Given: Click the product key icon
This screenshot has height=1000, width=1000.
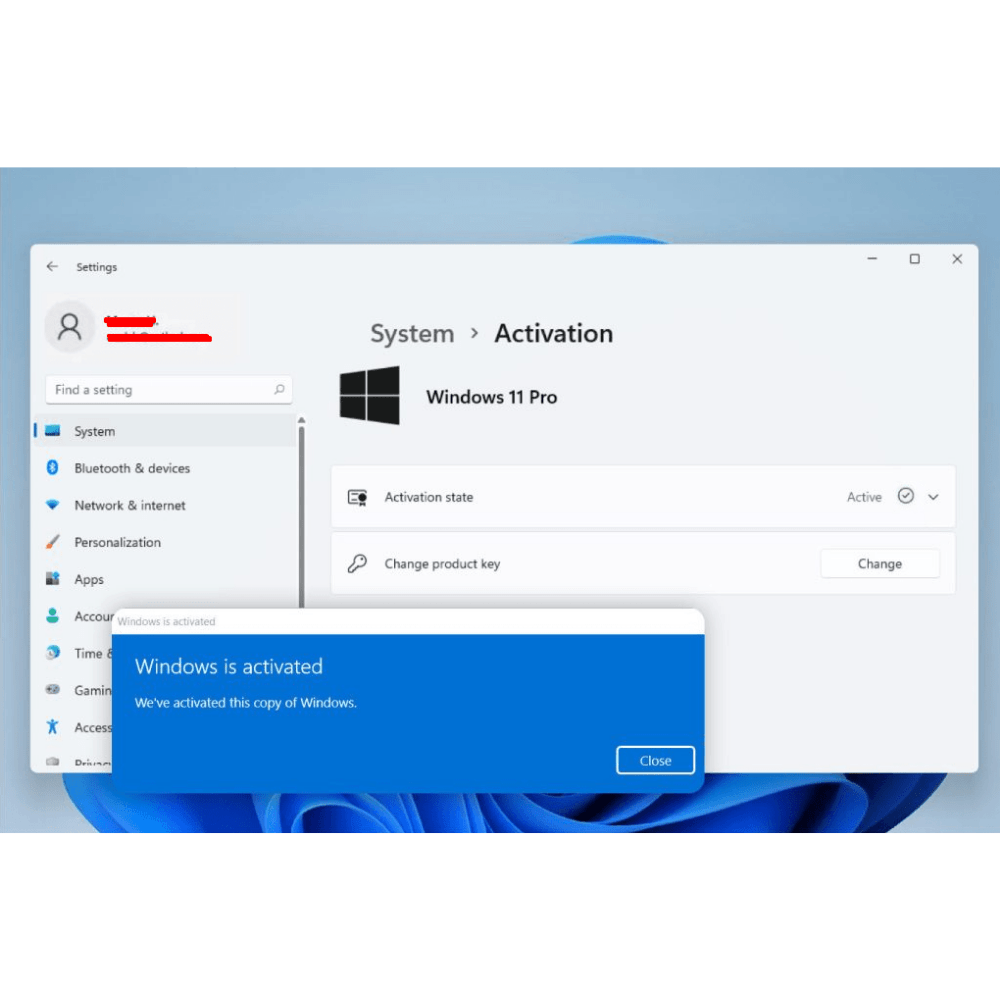Looking at the screenshot, I should 357,563.
